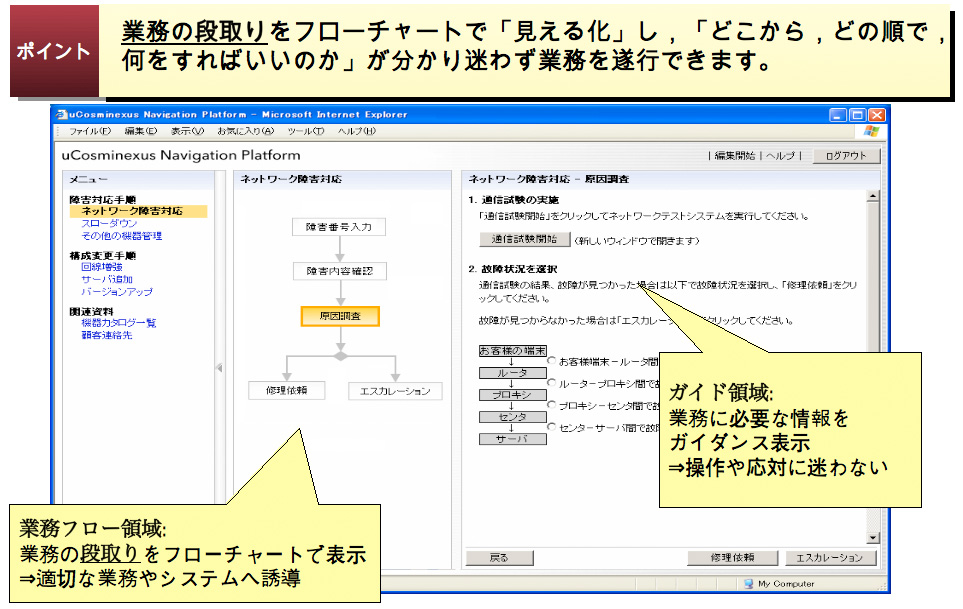Click the 障害内容確認 flowchart node

[340, 271]
